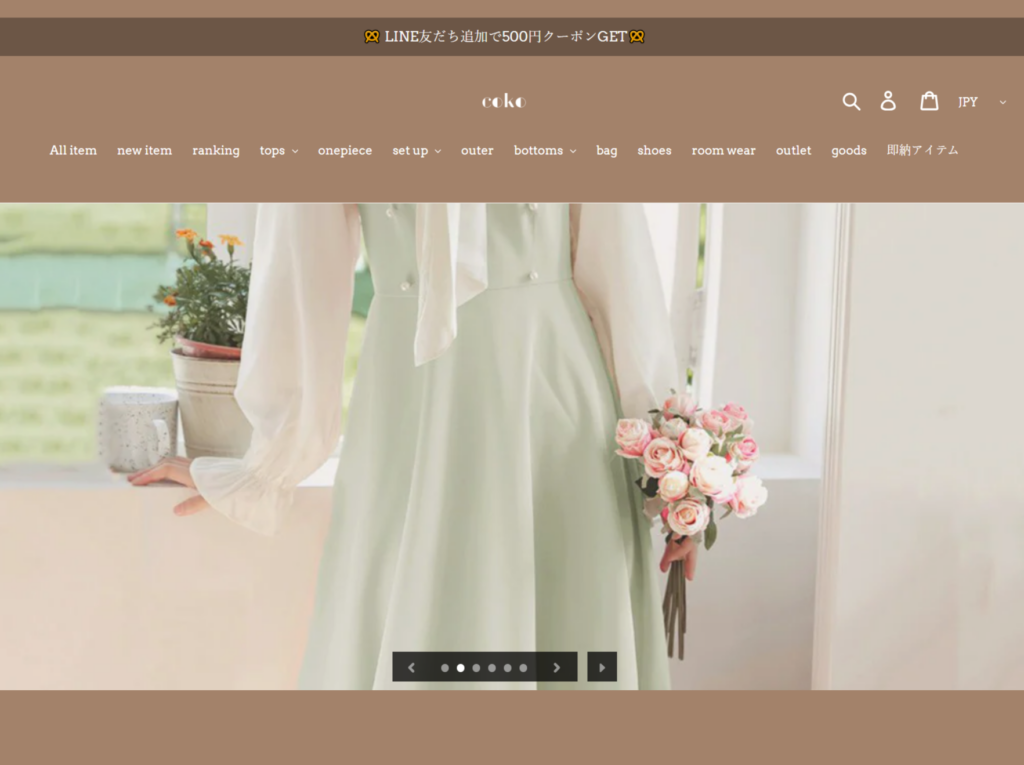Open the shoes category

coord(654,150)
